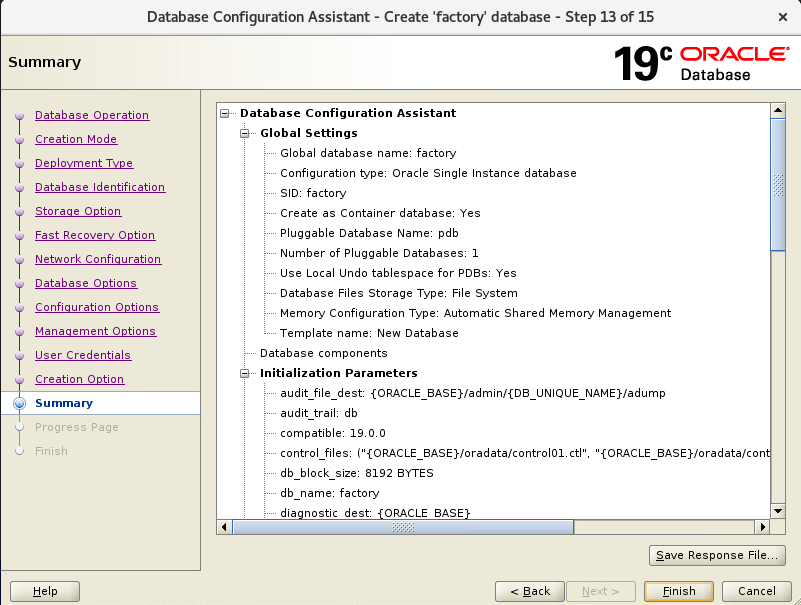801x605 pixels.
Task: Click the horizontal scrollbar thumb
Action: (403, 527)
